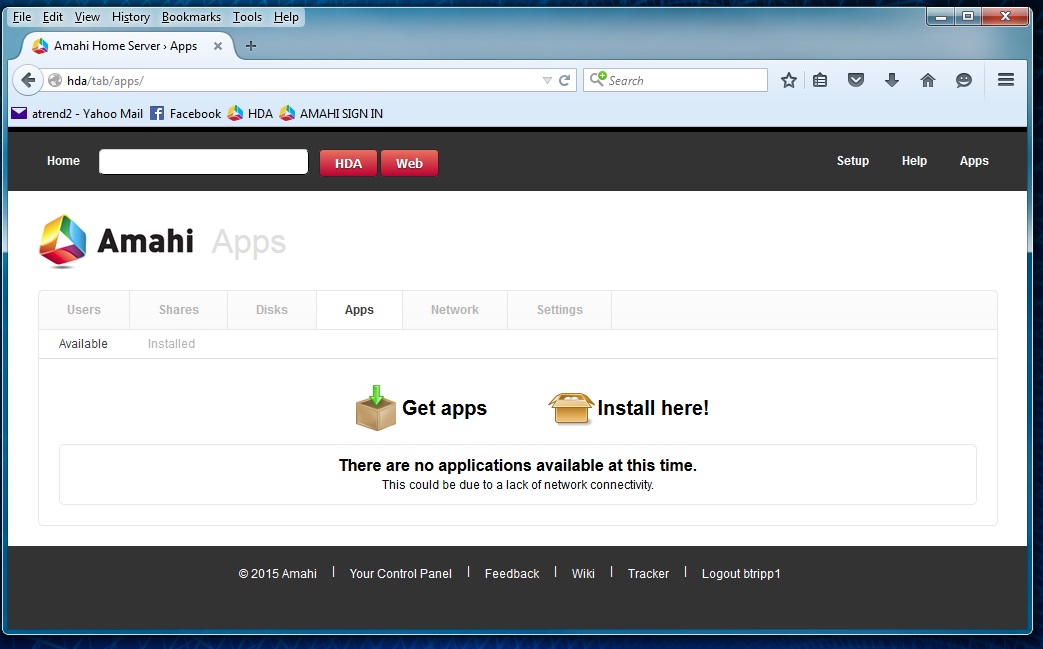Image resolution: width=1043 pixels, height=649 pixels.
Task: Open the HDA bookmark
Action: point(250,114)
